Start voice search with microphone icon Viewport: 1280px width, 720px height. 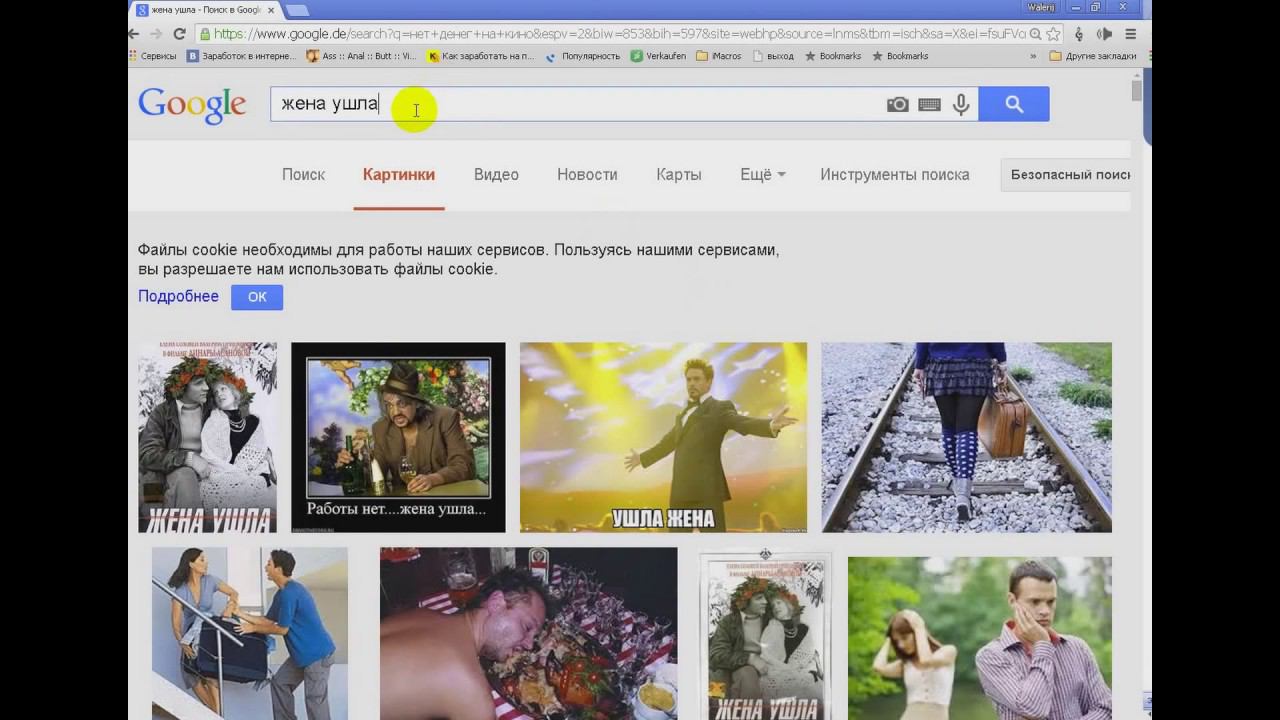pos(961,104)
